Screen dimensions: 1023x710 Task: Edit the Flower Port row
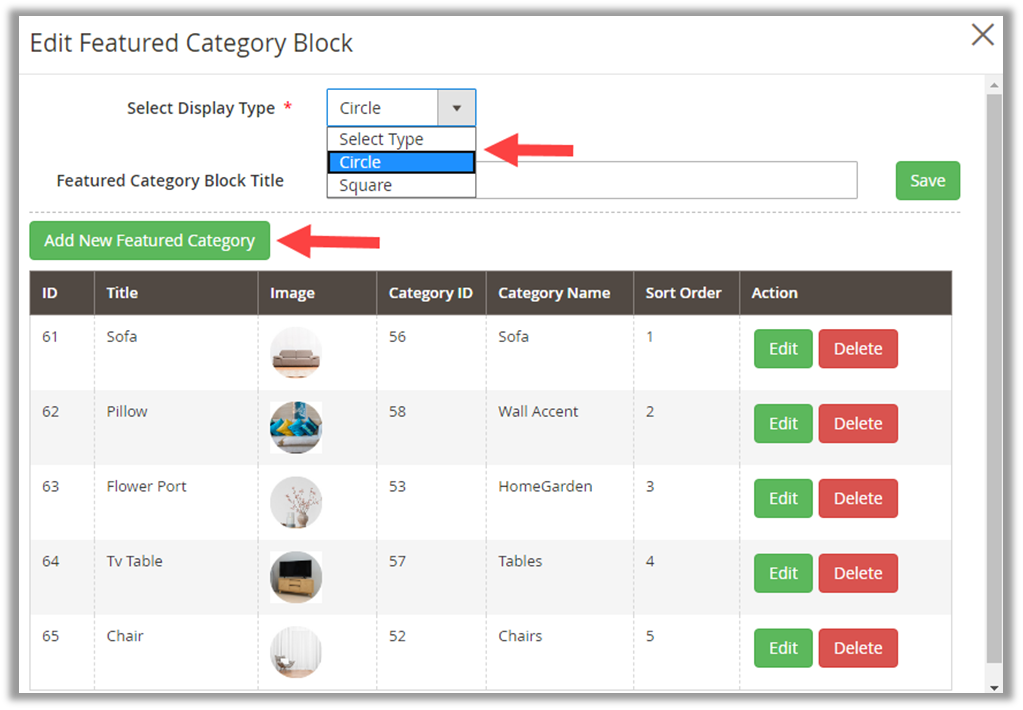pyautogui.click(x=783, y=499)
